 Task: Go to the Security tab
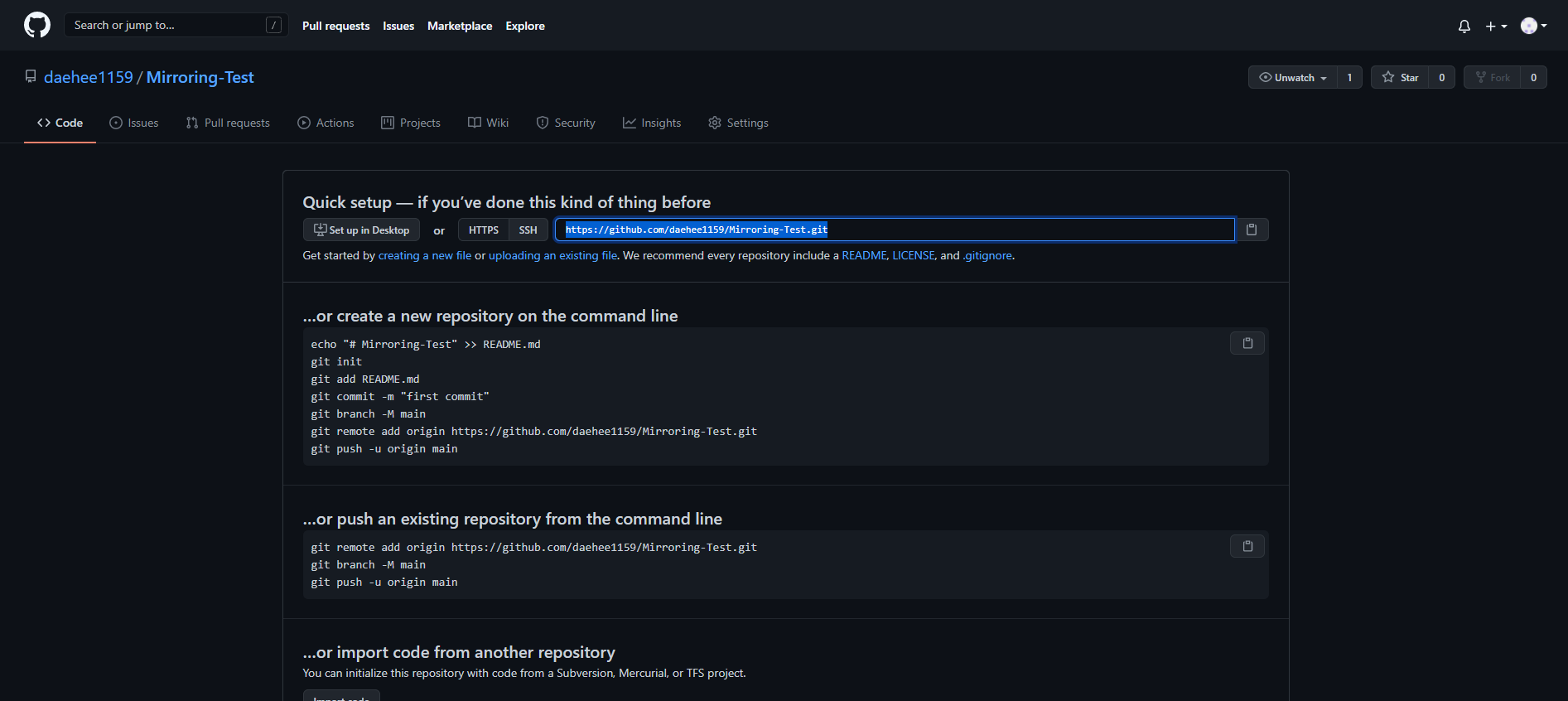[566, 123]
